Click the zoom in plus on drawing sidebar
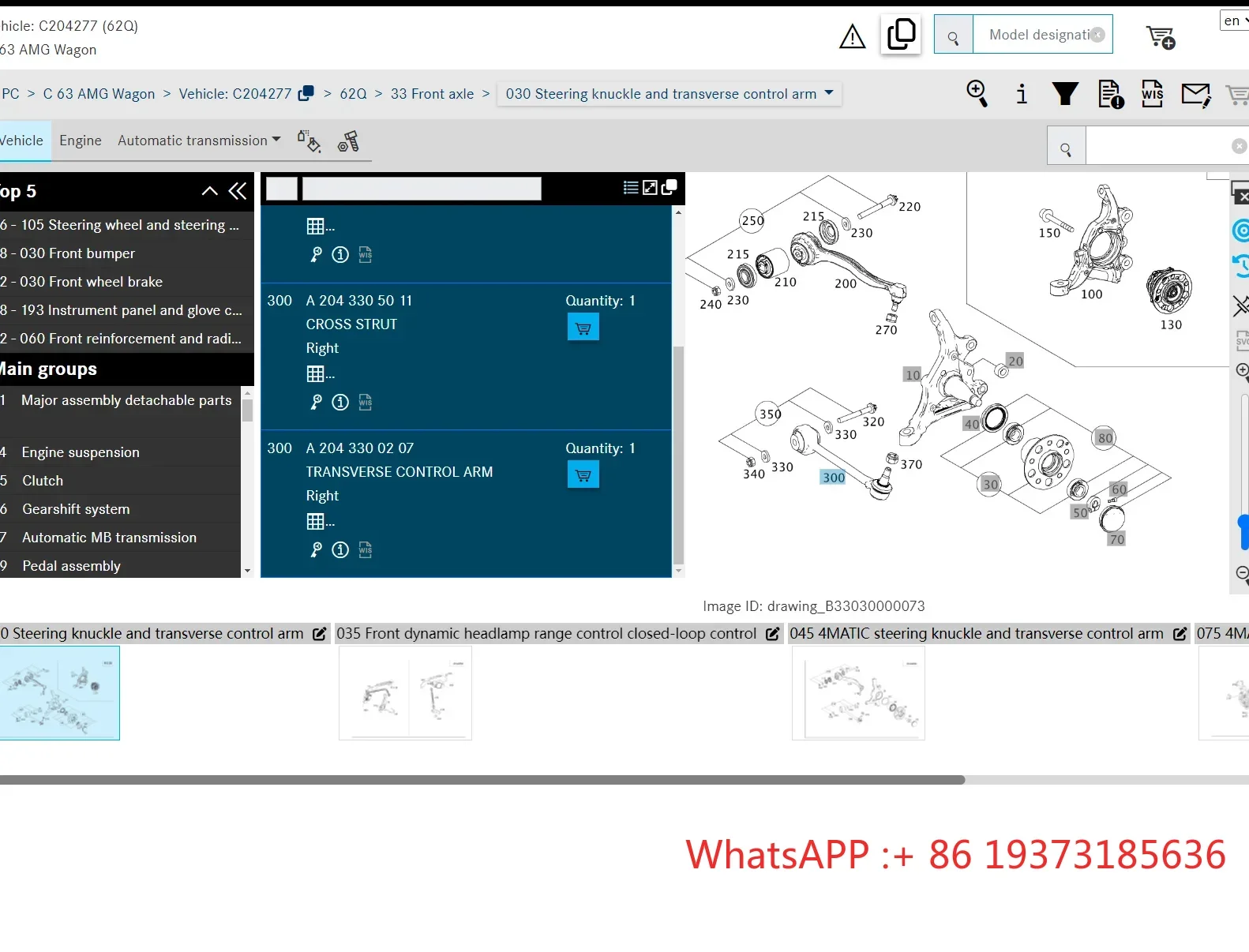This screenshot has width=1249, height=952. [1242, 371]
